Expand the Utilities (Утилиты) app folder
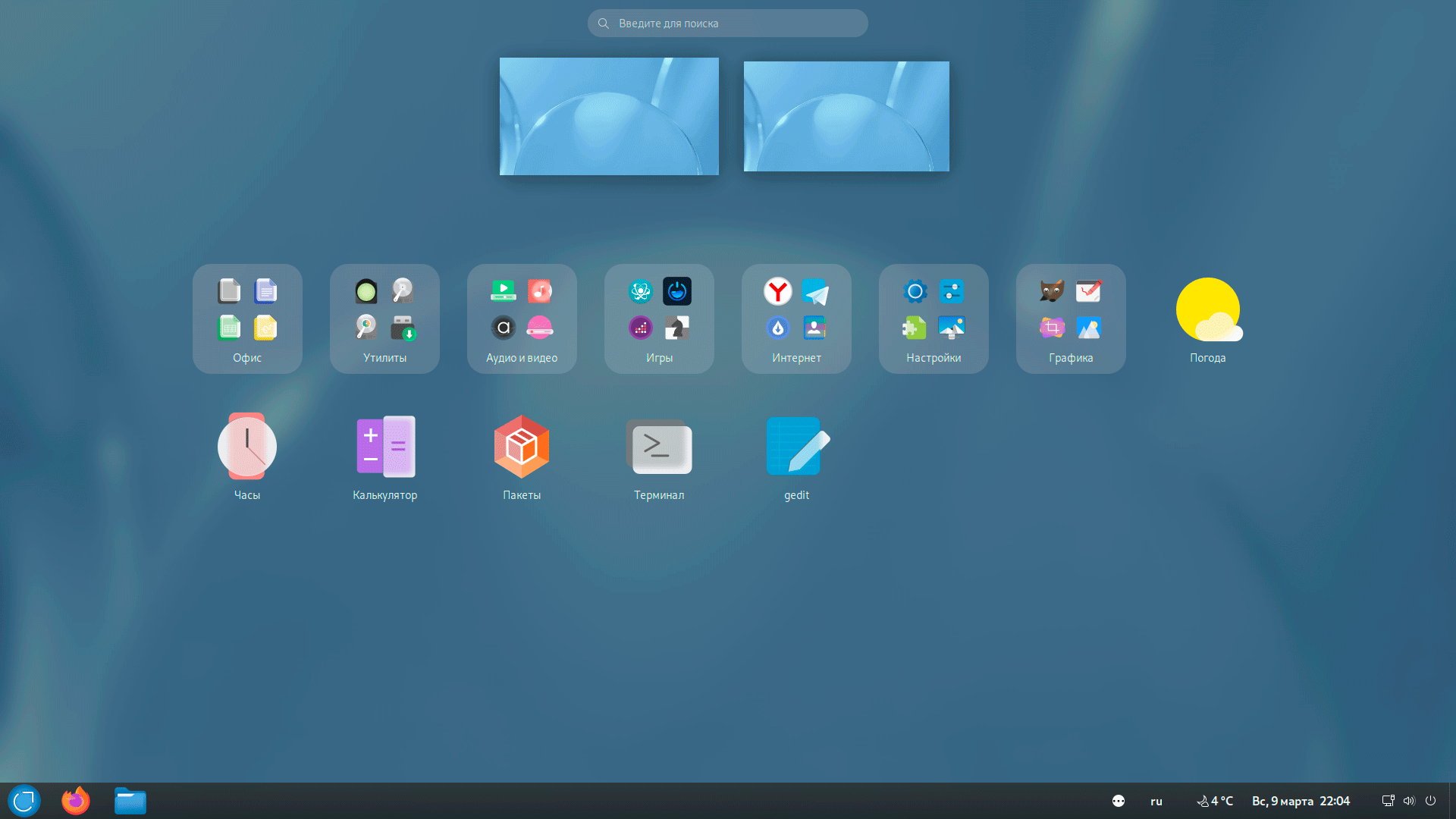Image resolution: width=1456 pixels, height=819 pixels. pos(384,318)
